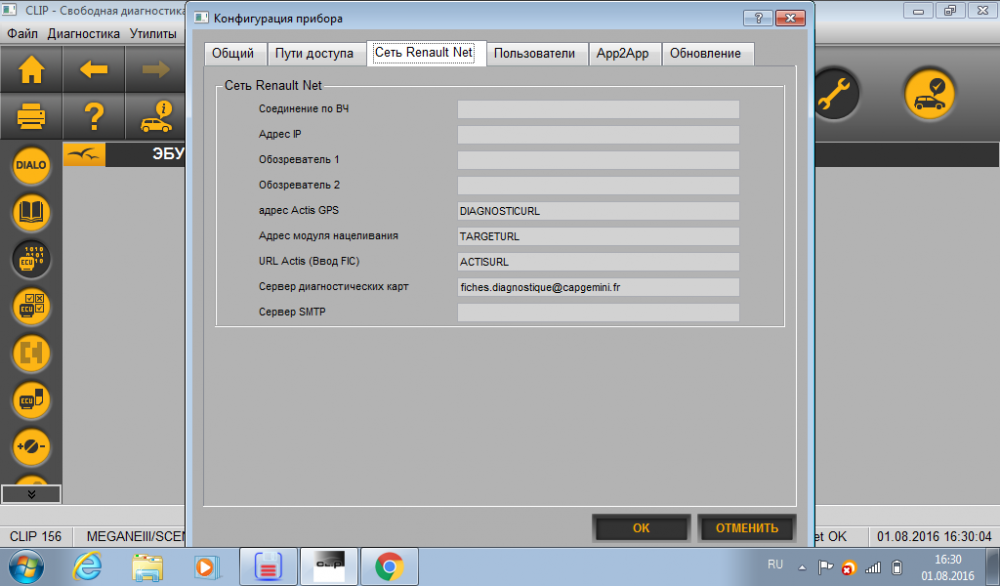Click the Home icon in the toolbar
Image resolution: width=1000 pixels, height=586 pixels.
coord(31,70)
